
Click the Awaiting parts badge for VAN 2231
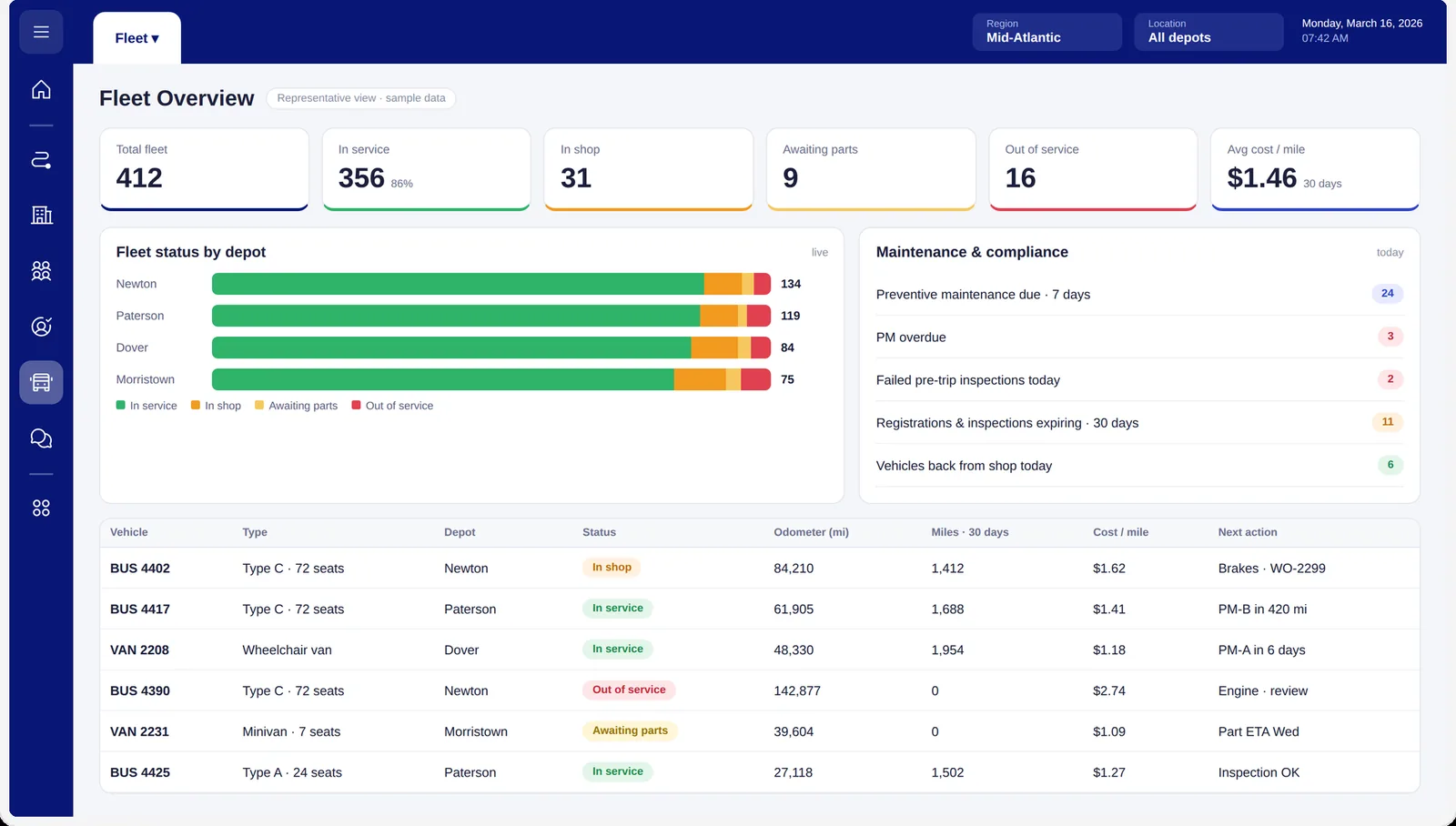(630, 730)
